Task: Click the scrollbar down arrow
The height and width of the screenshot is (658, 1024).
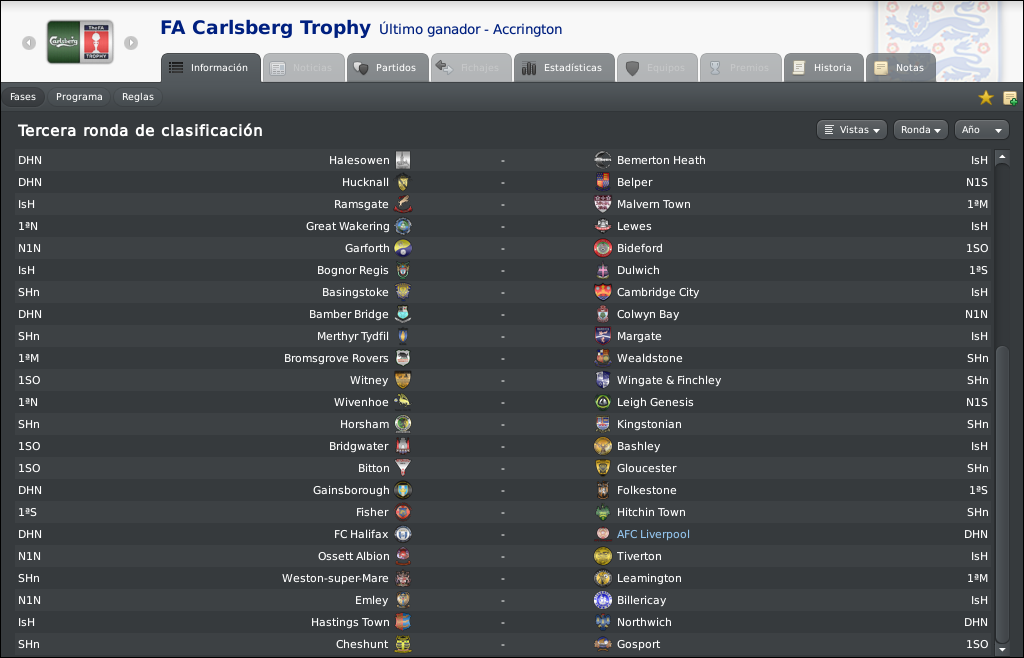Action: (1002, 649)
